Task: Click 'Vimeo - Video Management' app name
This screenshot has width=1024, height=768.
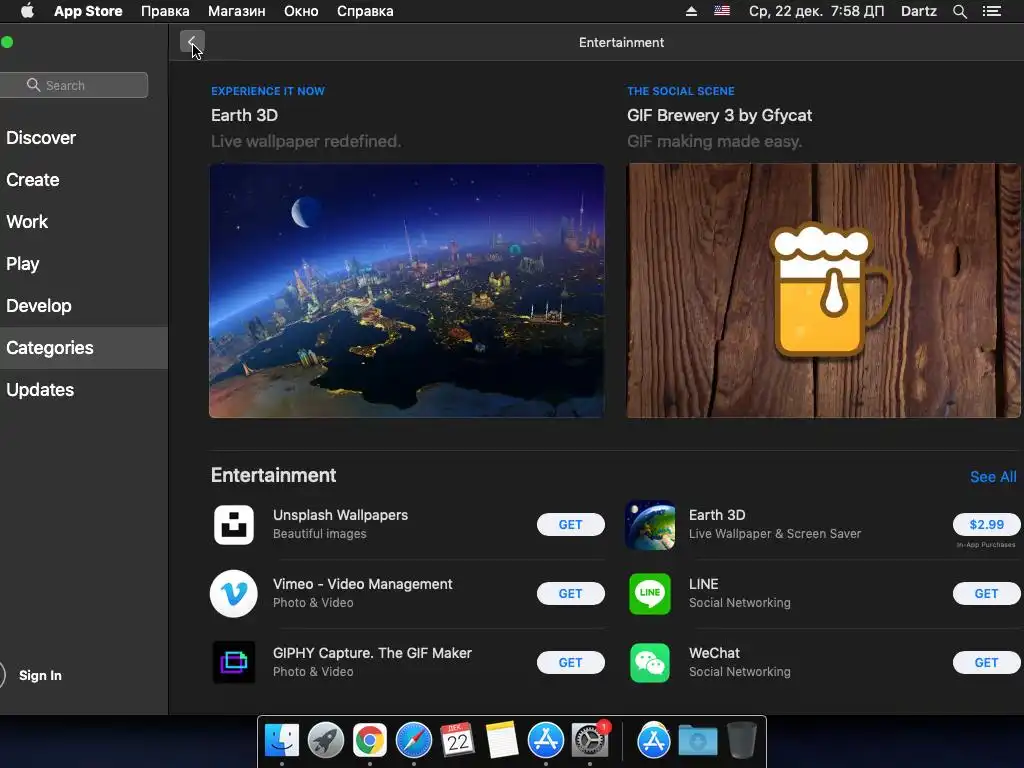Action: click(362, 584)
